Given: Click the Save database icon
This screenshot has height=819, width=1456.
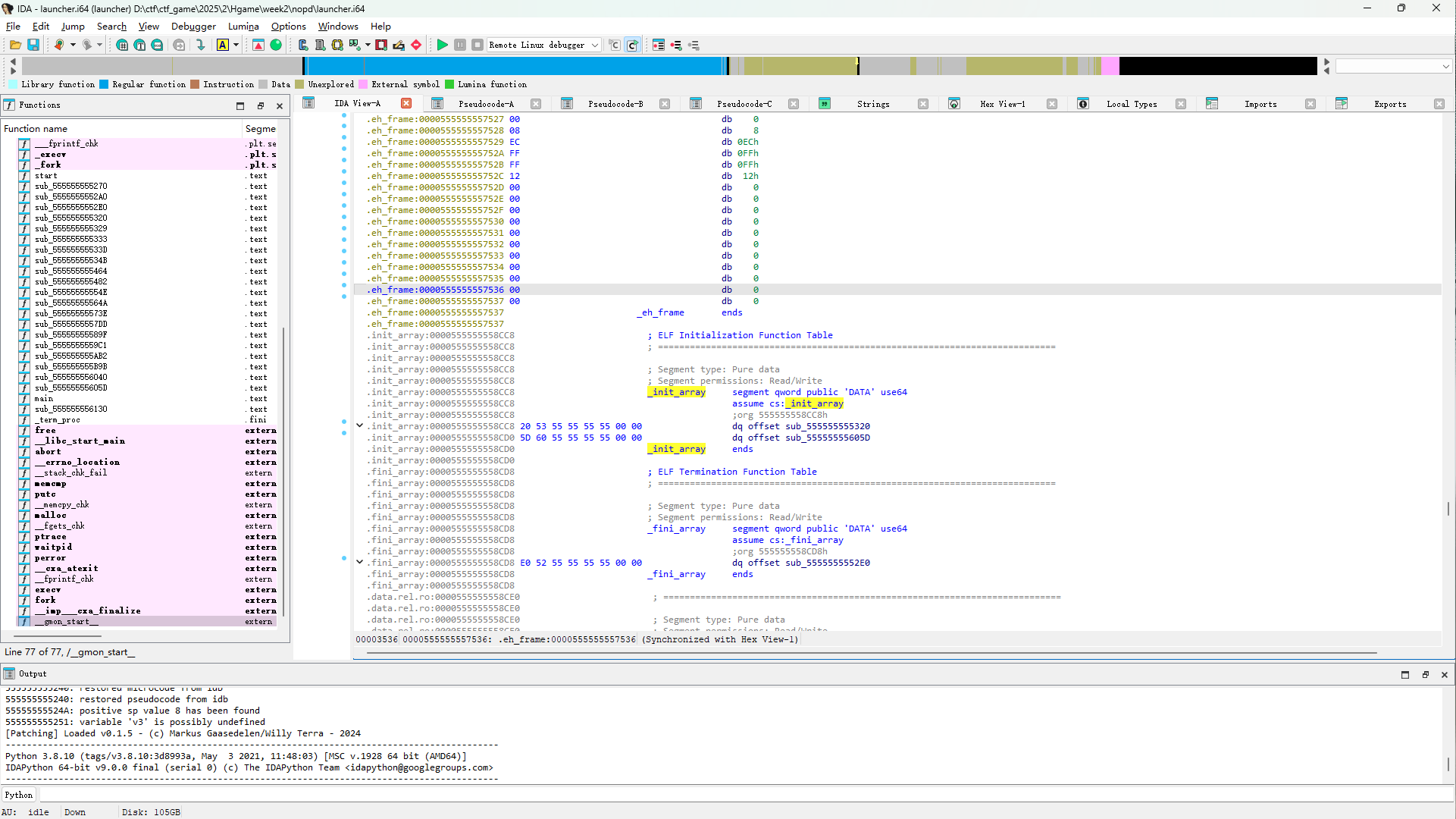Looking at the screenshot, I should (x=33, y=45).
